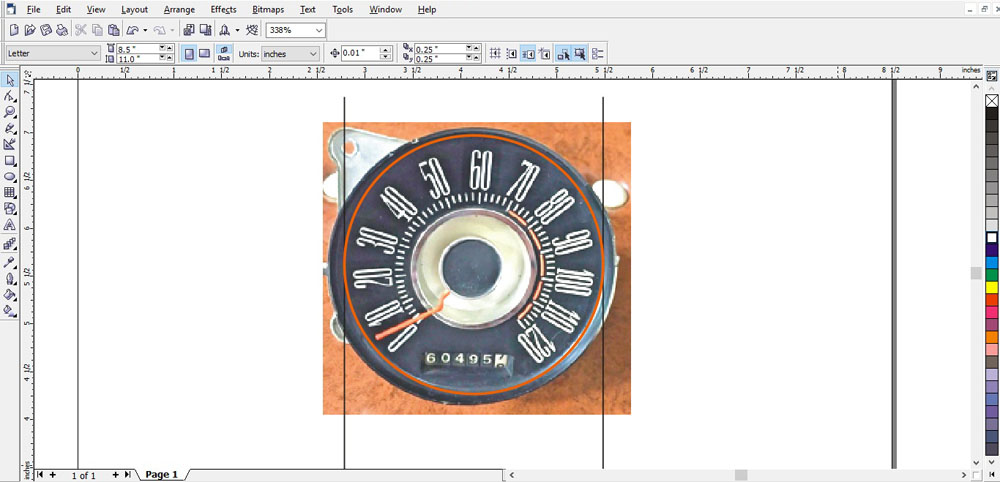
Task: Select the Zoom tool
Action: 10,112
